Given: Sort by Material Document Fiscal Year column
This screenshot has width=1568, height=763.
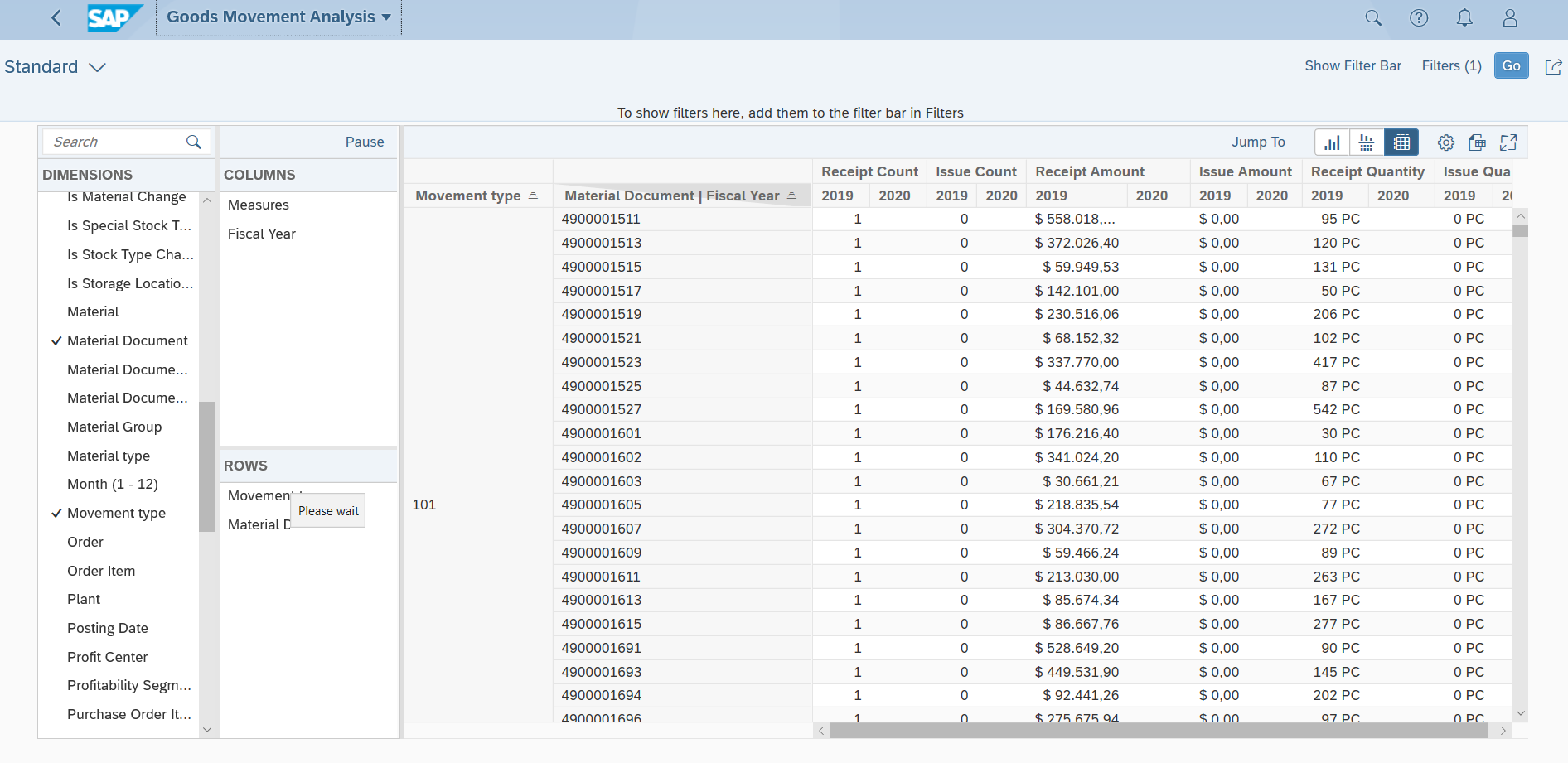Looking at the screenshot, I should 671,195.
